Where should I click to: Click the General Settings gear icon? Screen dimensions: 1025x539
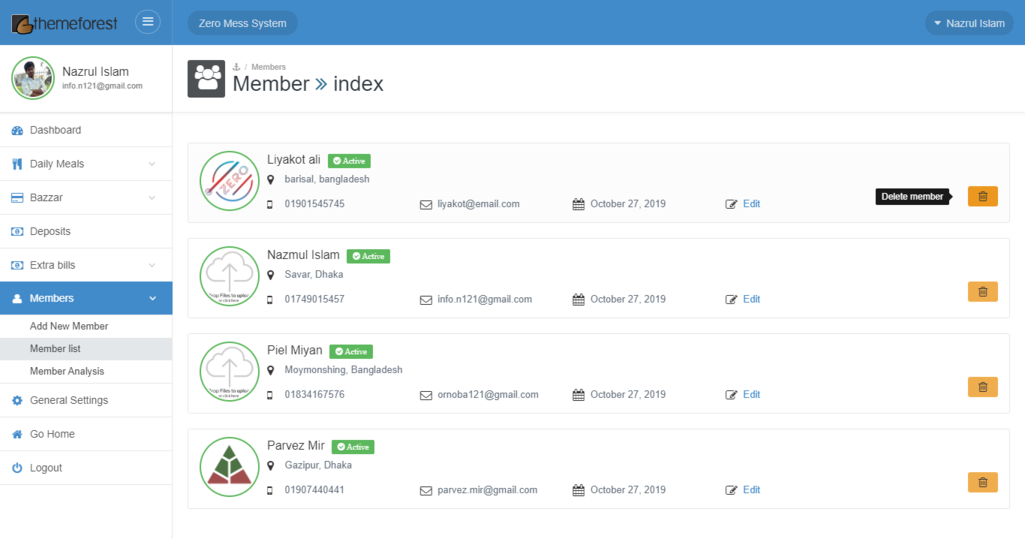(x=17, y=400)
